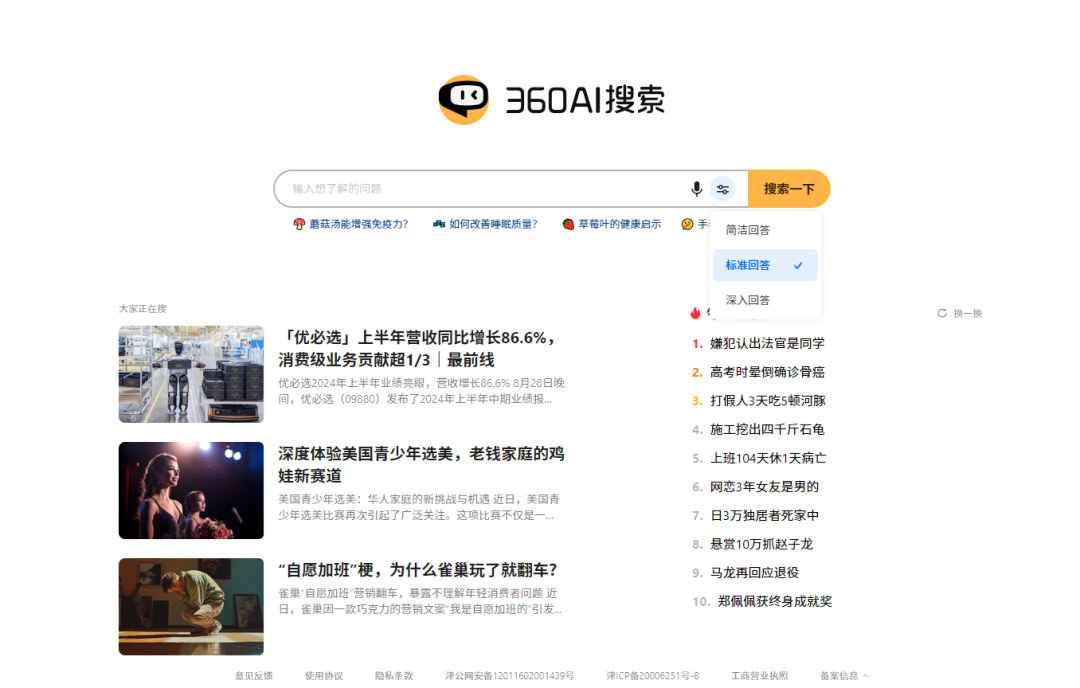Open the 优必选 robot news thumbnail
1080x688 pixels.
pos(191,374)
